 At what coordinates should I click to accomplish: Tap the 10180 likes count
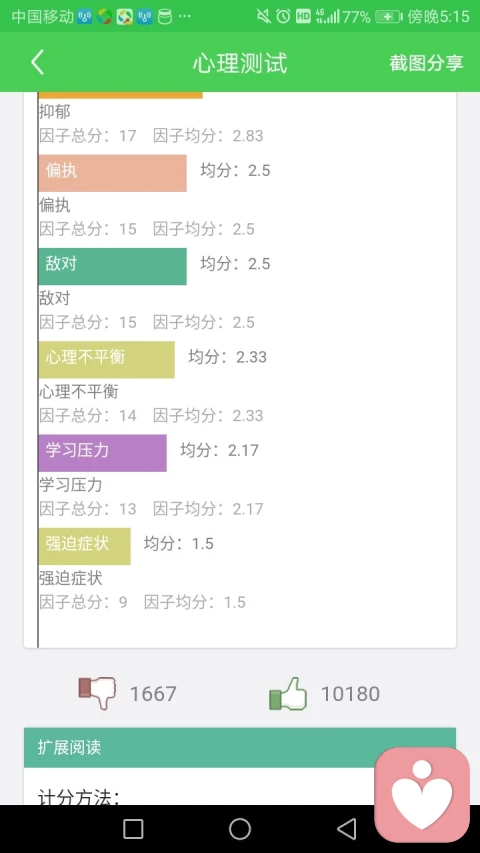tap(350, 694)
